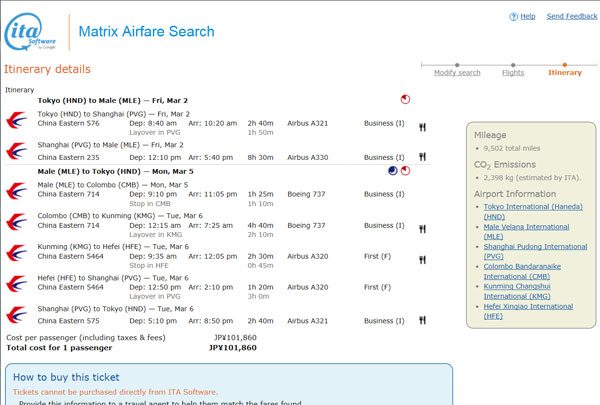Viewport: 600px width, 405px height.
Task: Click China Eastern logo for flight 235
Action: [16, 151]
